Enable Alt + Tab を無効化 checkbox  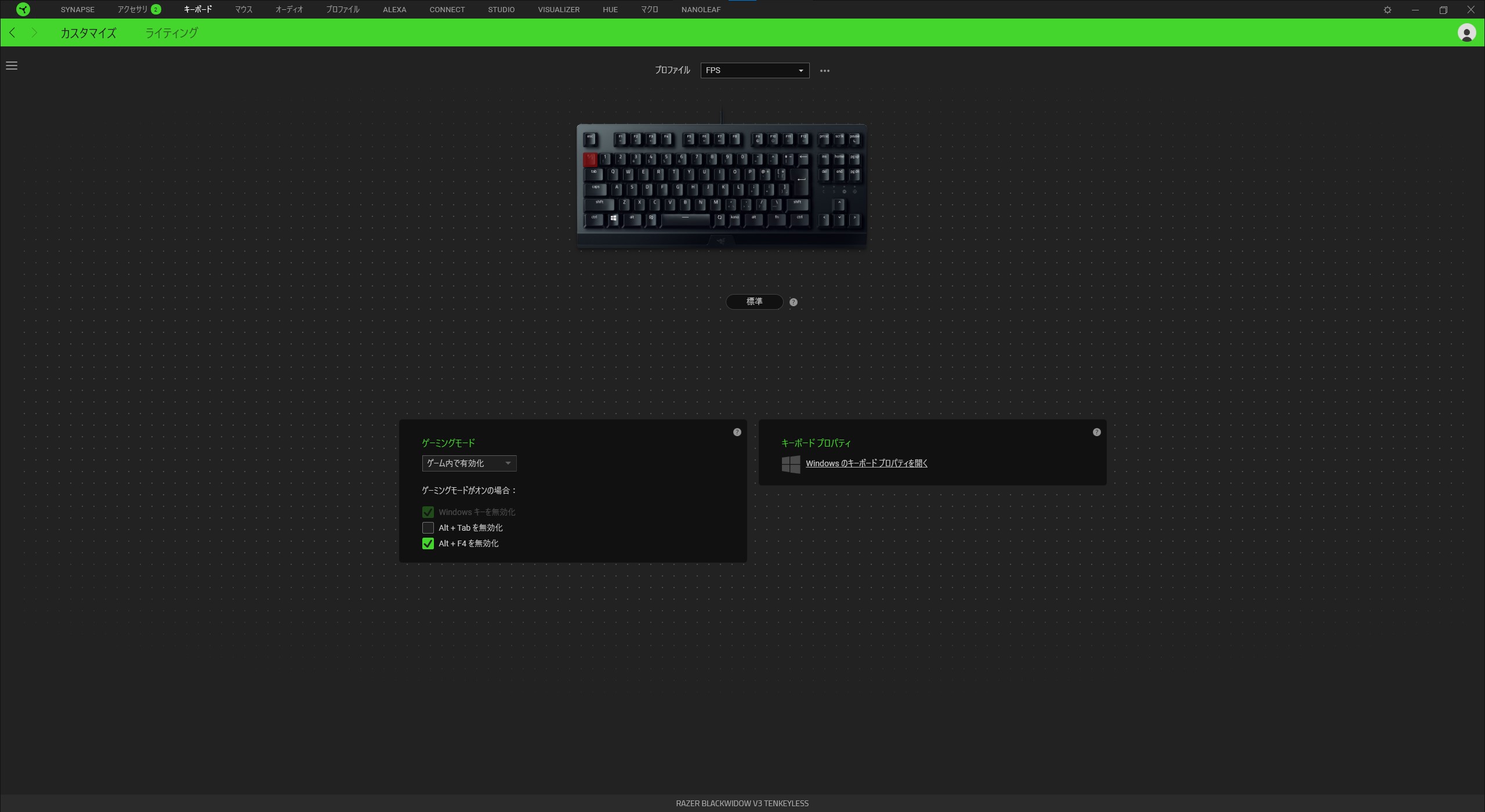tap(428, 528)
